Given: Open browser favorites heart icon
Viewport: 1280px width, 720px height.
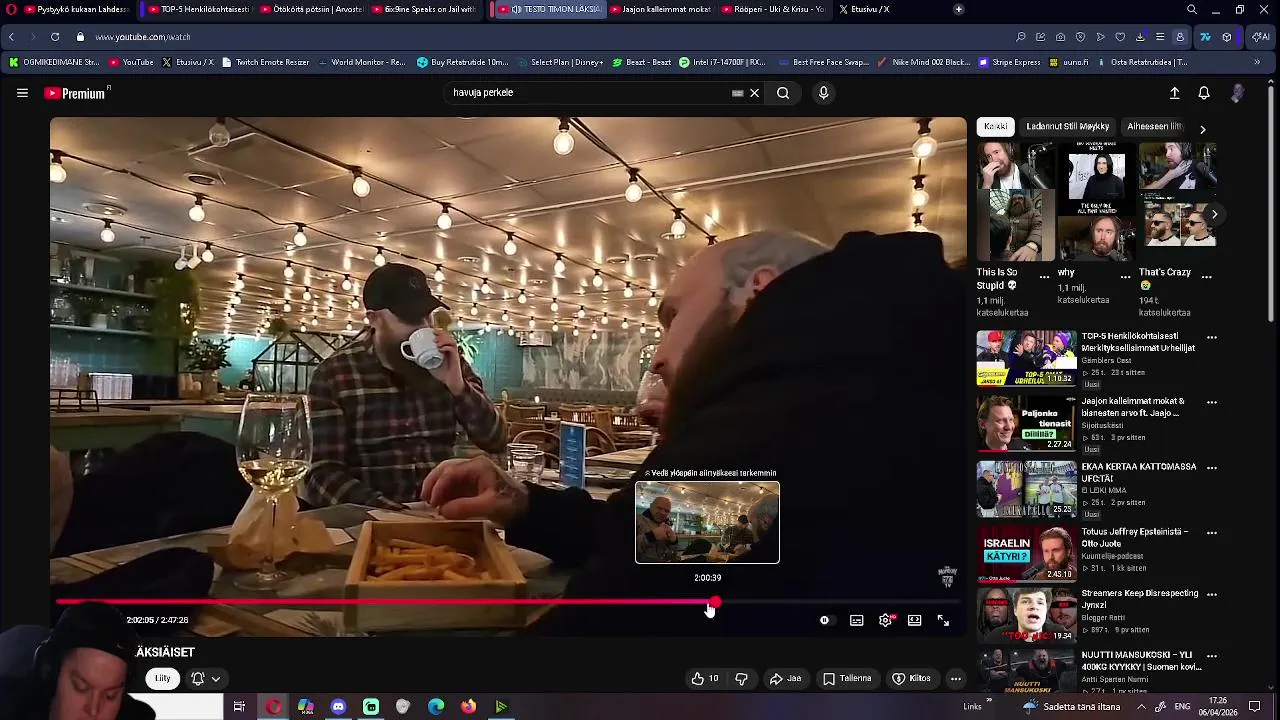Looking at the screenshot, I should (1120, 37).
